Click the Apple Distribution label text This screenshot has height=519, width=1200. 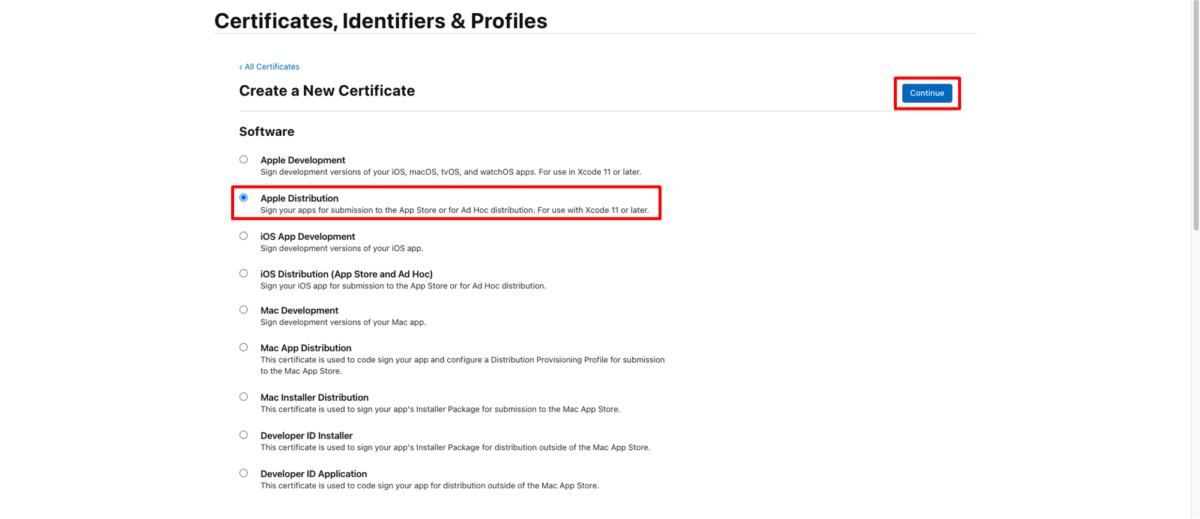click(x=300, y=199)
